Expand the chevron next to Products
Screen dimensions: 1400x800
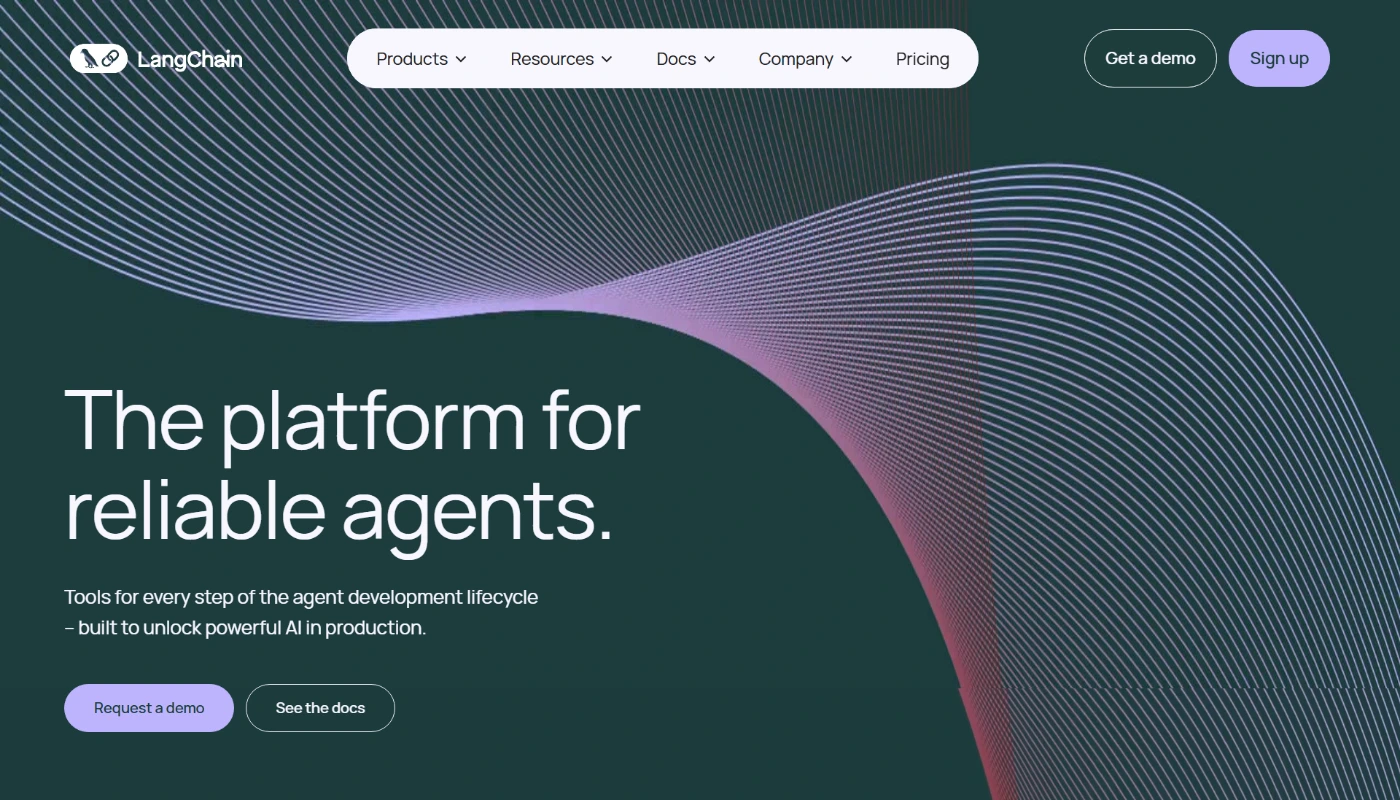click(461, 60)
